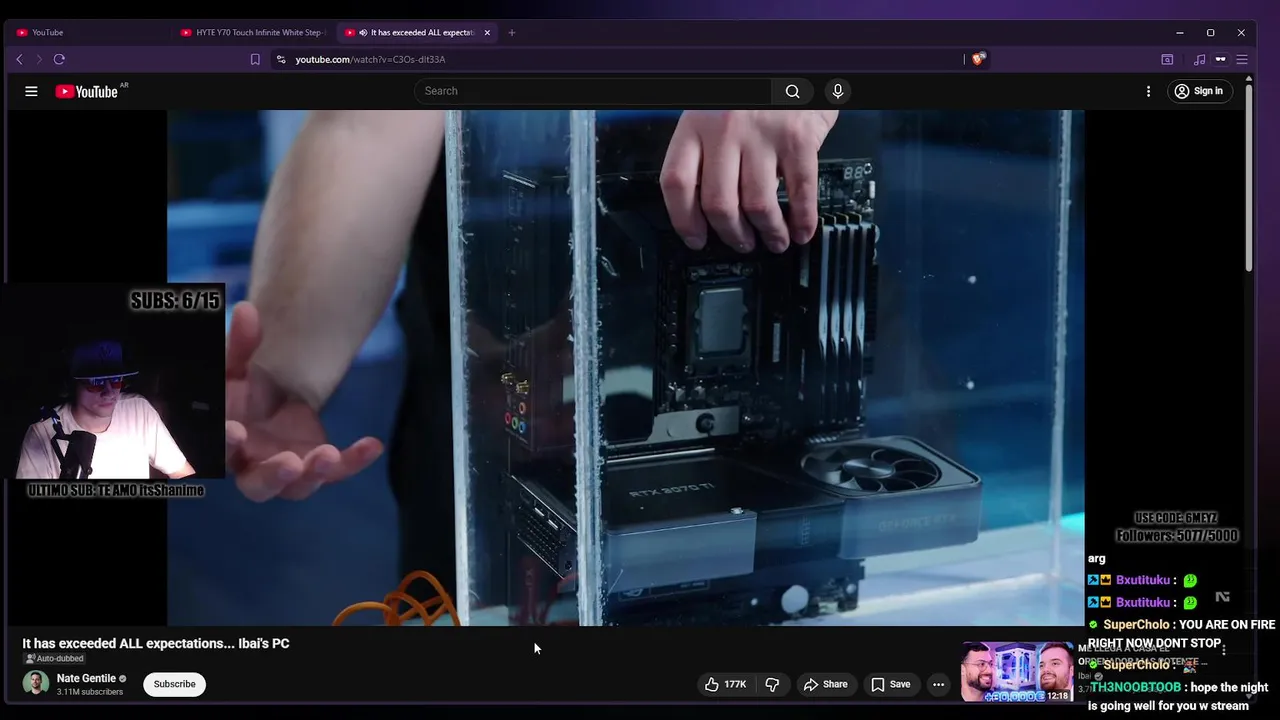Click the video title text
This screenshot has height=720, width=1280.
pos(156,643)
